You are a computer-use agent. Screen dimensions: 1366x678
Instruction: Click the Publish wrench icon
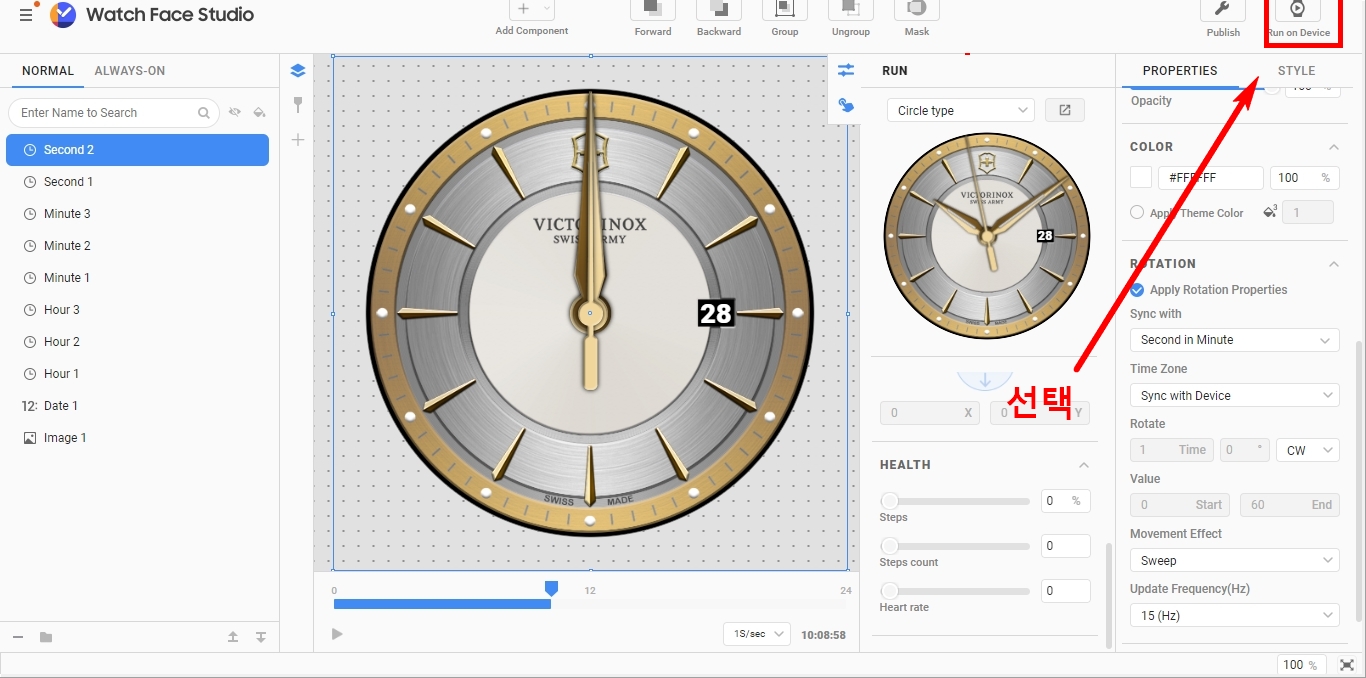(1222, 9)
